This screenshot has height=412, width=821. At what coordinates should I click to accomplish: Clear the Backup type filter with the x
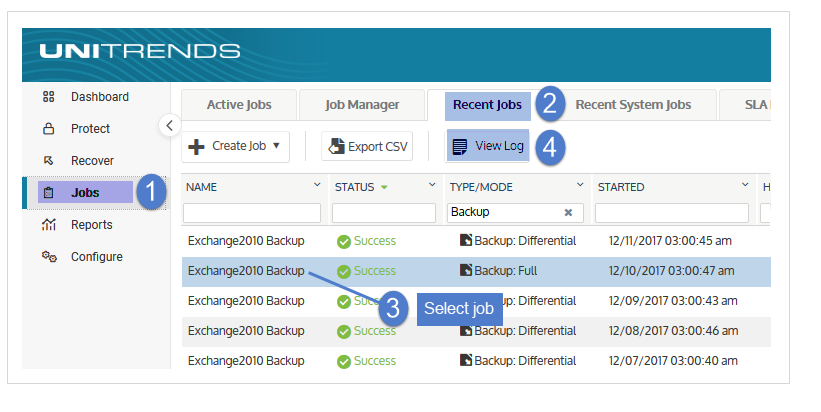tap(568, 213)
